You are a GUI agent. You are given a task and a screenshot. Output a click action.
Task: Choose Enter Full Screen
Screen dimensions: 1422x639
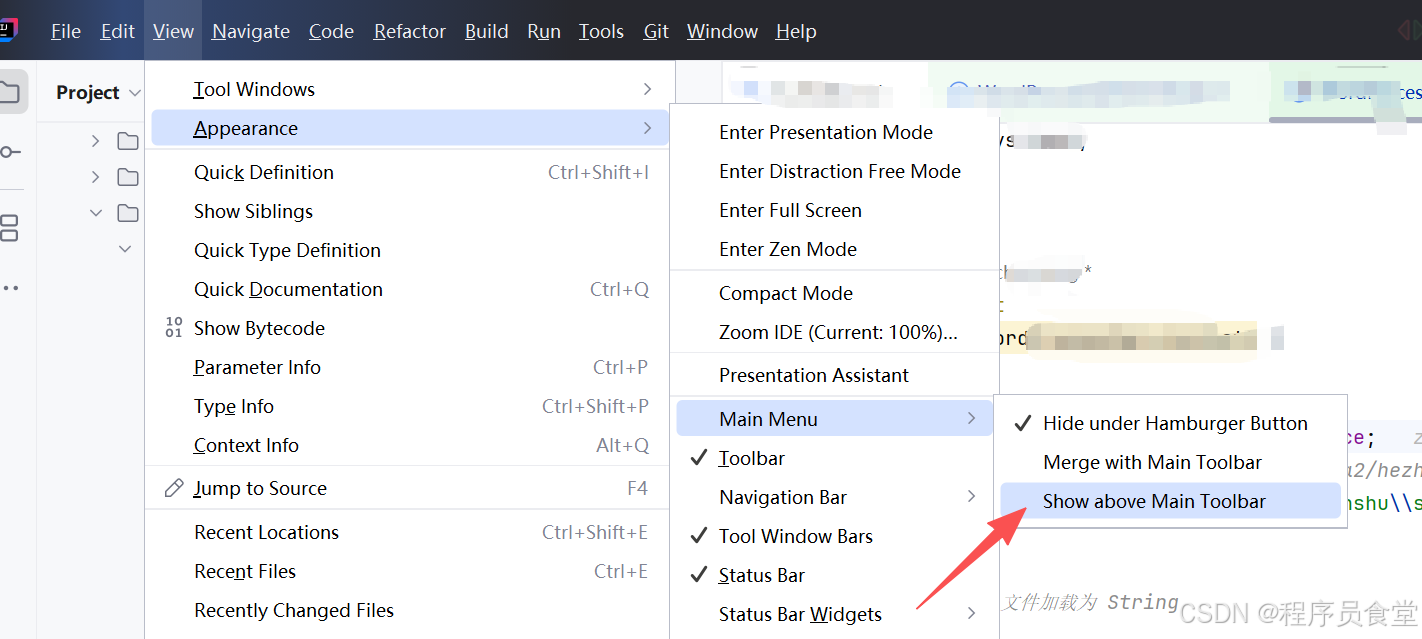click(834, 210)
